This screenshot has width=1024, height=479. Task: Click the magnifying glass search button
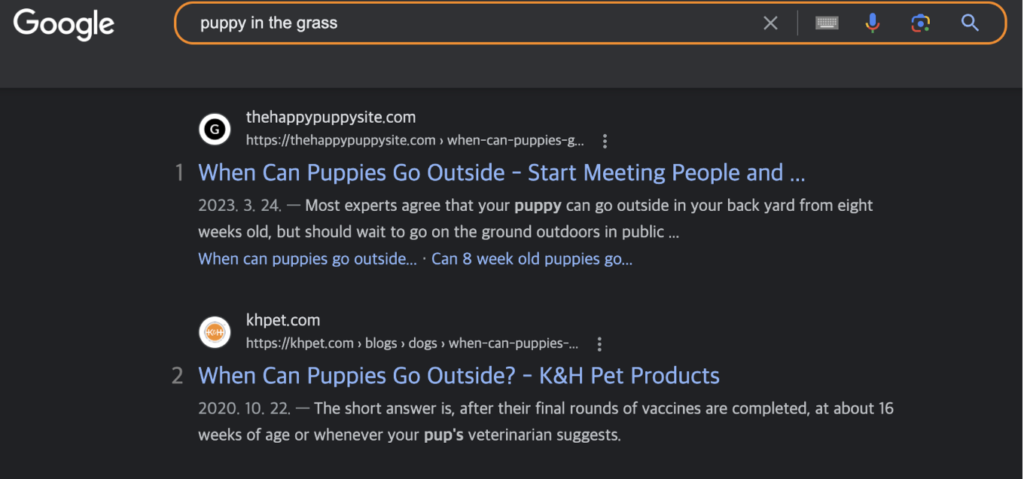tap(969, 23)
